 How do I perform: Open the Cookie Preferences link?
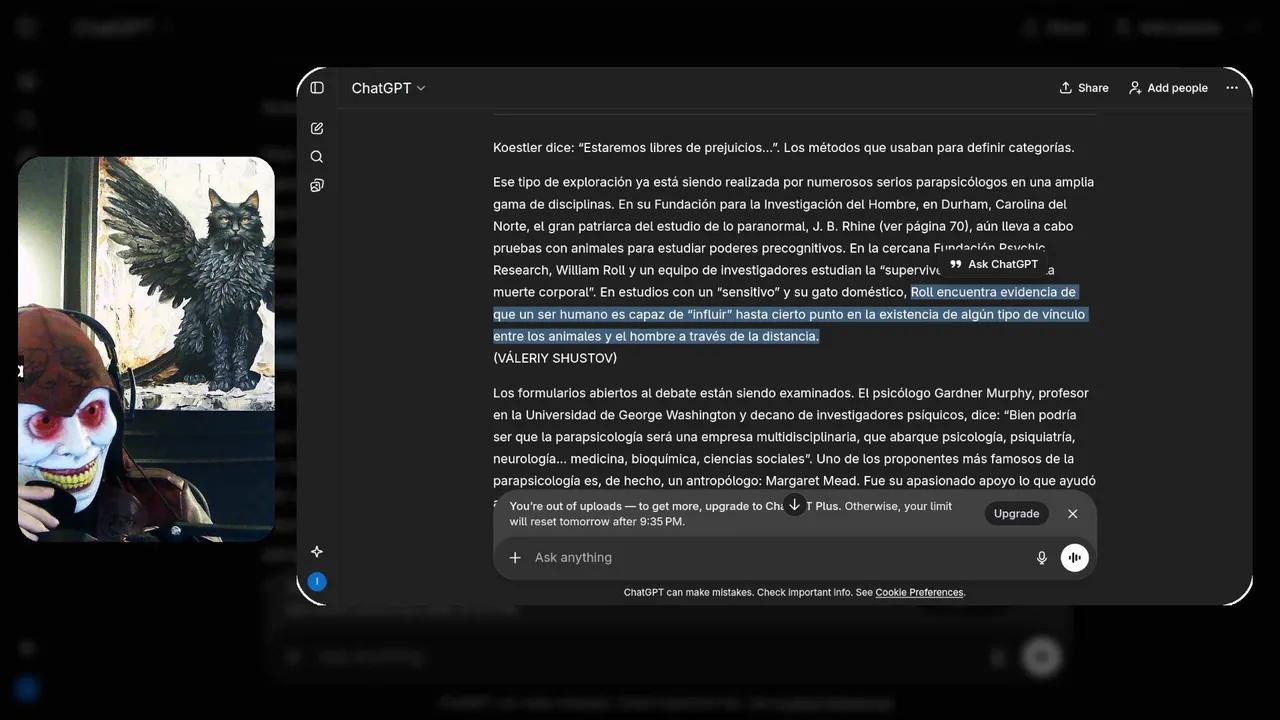pyautogui.click(x=919, y=592)
